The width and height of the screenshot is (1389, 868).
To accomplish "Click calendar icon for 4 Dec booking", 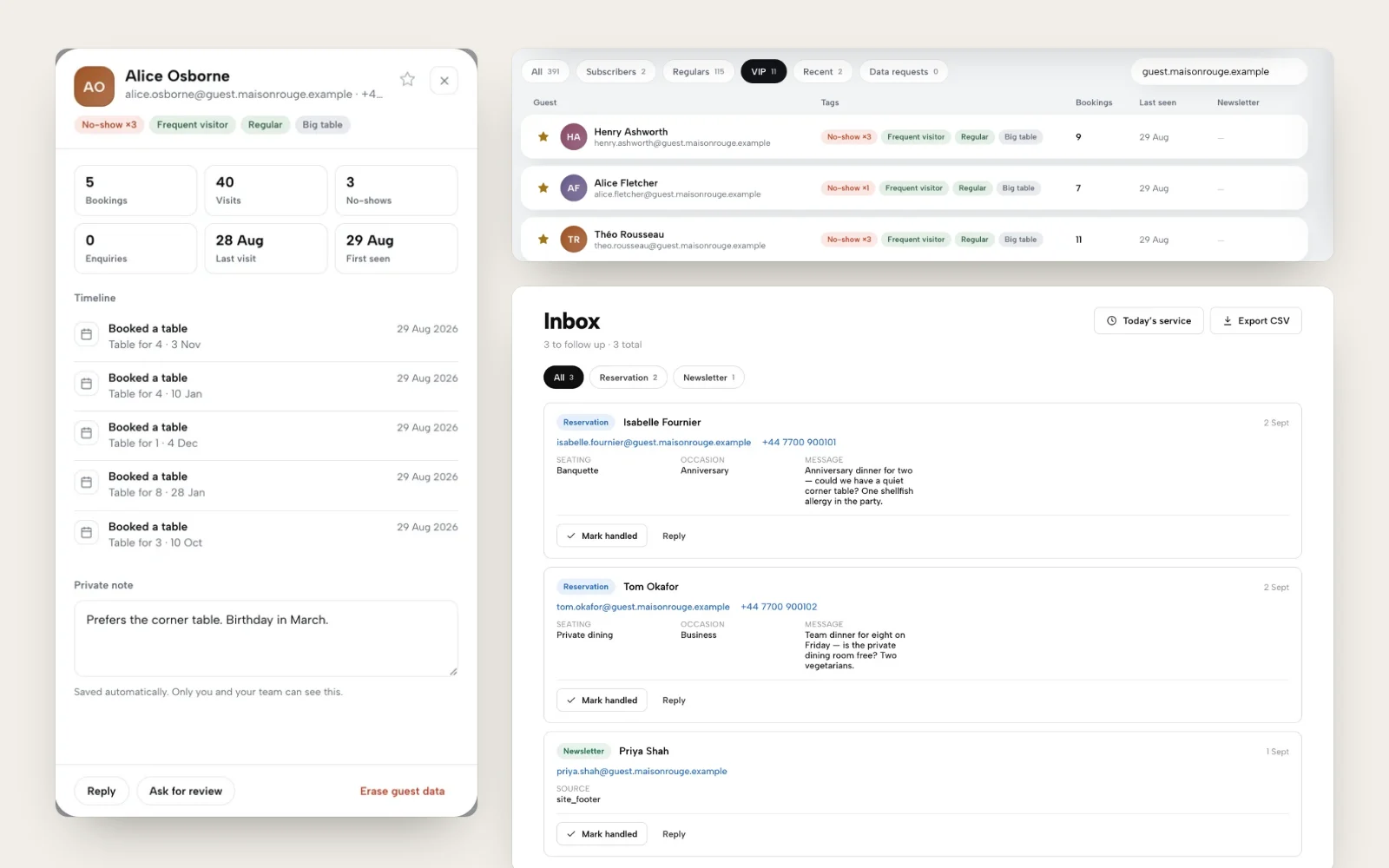I will pyautogui.click(x=86, y=433).
